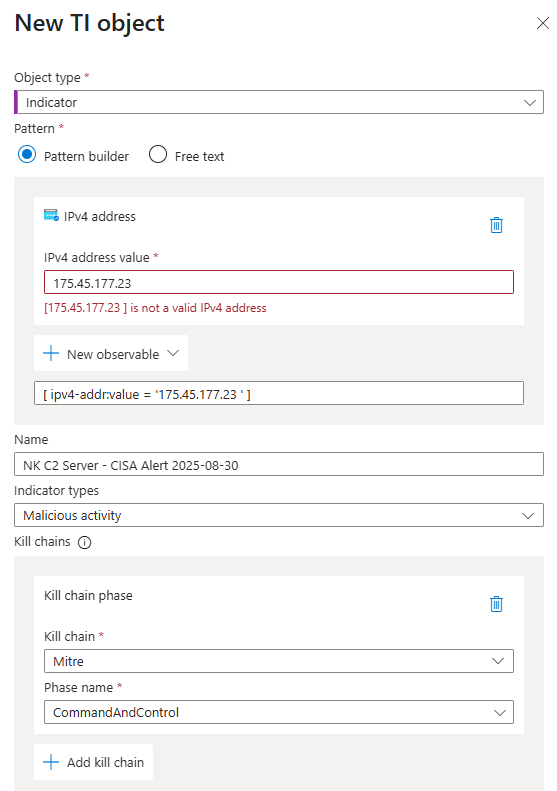Click the IPv4 address value field
The width and height of the screenshot is (557, 791).
tap(279, 282)
